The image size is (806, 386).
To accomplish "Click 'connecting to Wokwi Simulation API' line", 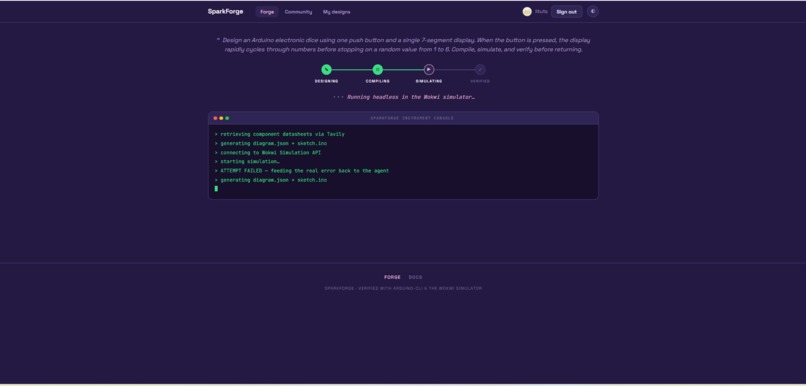I will pyautogui.click(x=268, y=153).
